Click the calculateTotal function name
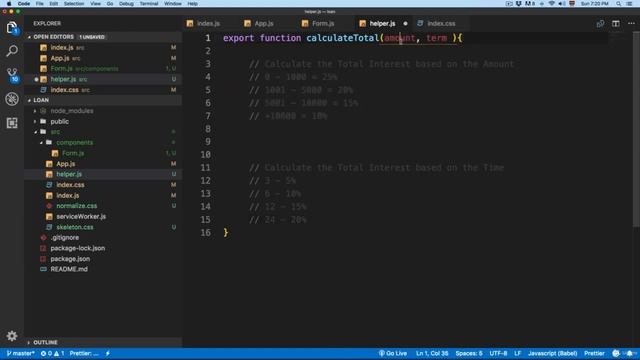Screen dimensions: 640x360 342,38
